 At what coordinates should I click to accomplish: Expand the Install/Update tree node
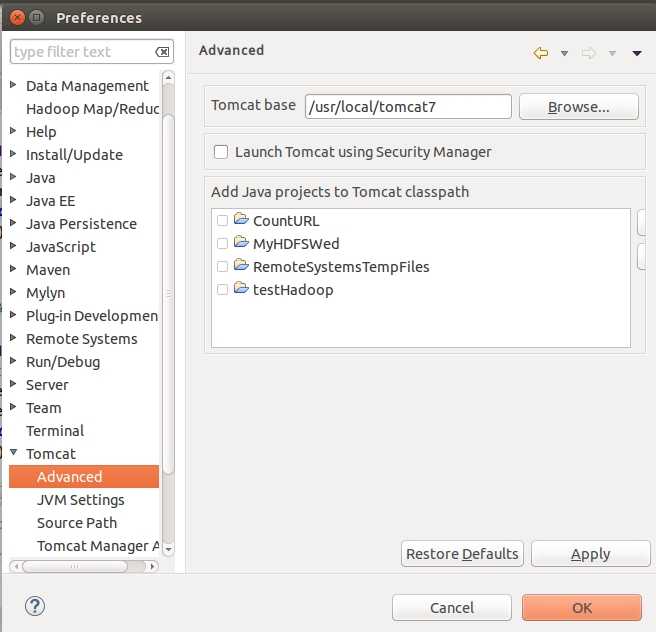click(x=13, y=154)
